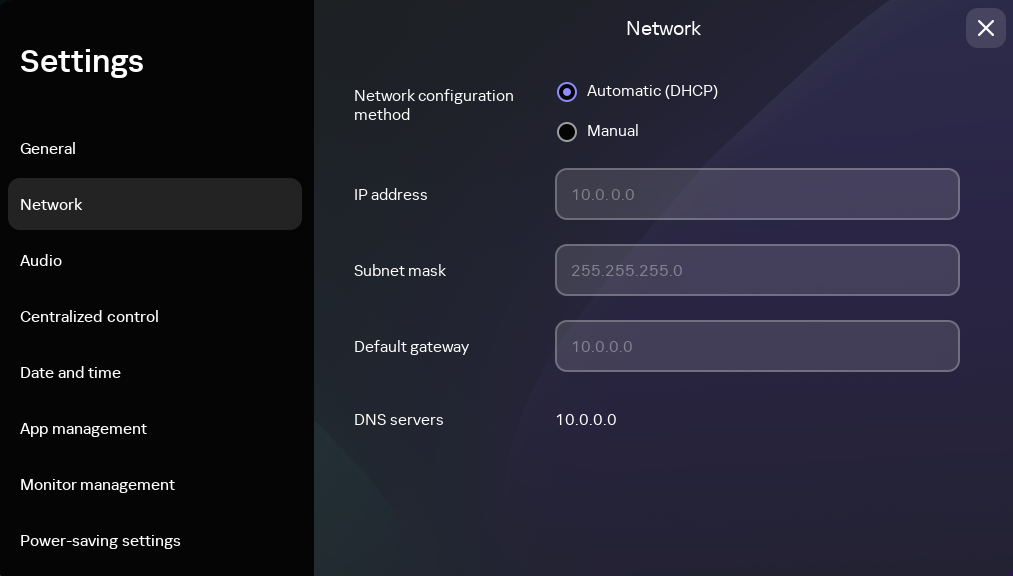Open the Audio settings page

click(x=41, y=260)
